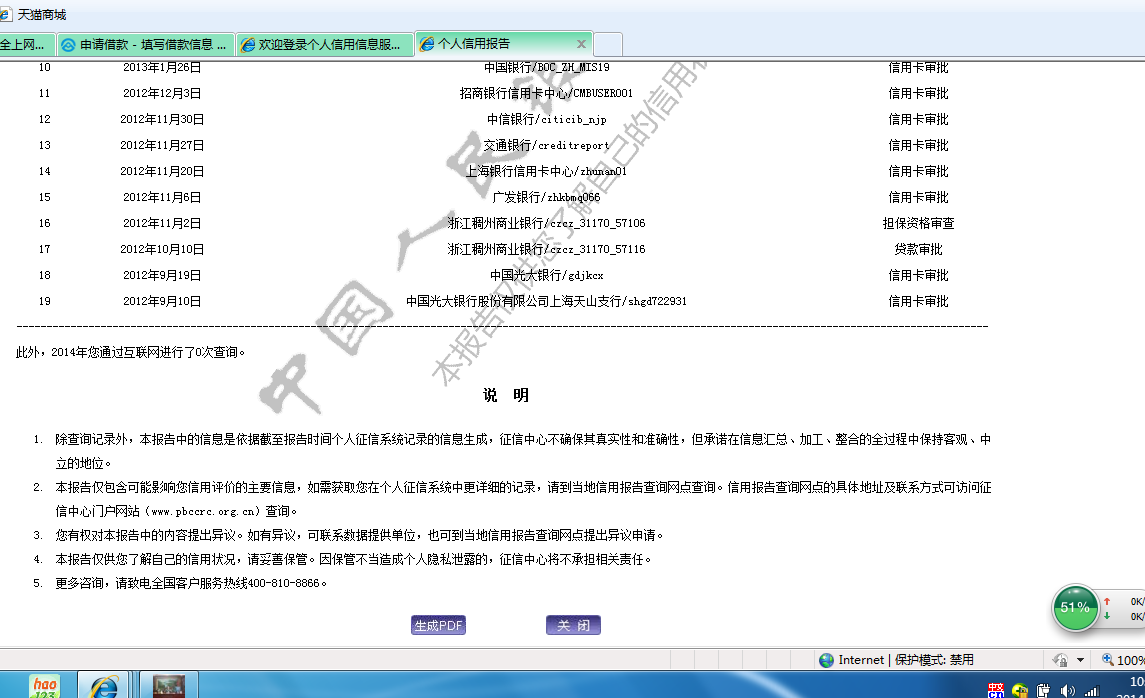This screenshot has height=698, width=1145.
Task: Click the green 51% memory accelerator ball
Action: (x=1075, y=607)
